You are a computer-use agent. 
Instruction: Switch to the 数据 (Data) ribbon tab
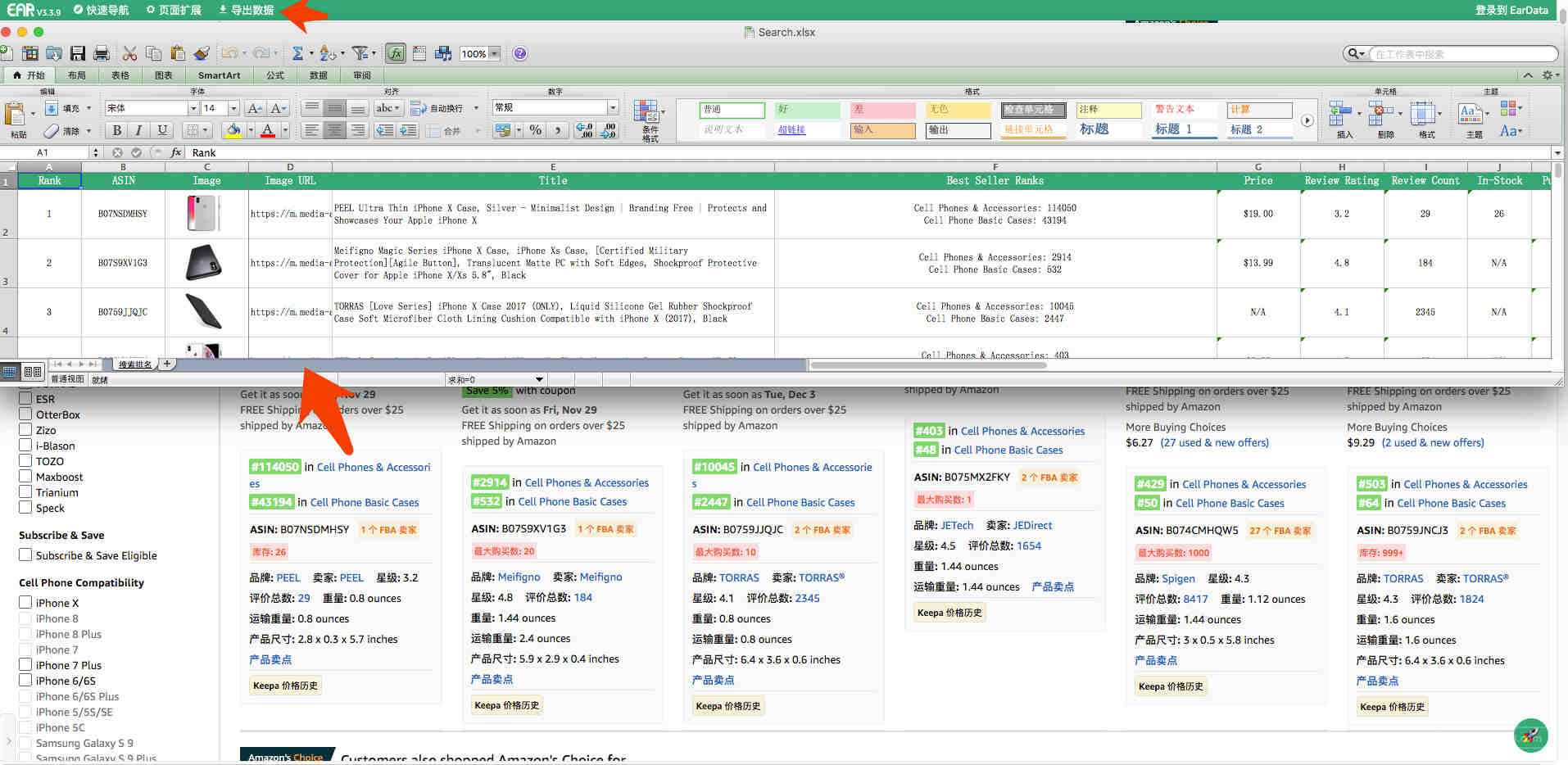click(319, 75)
